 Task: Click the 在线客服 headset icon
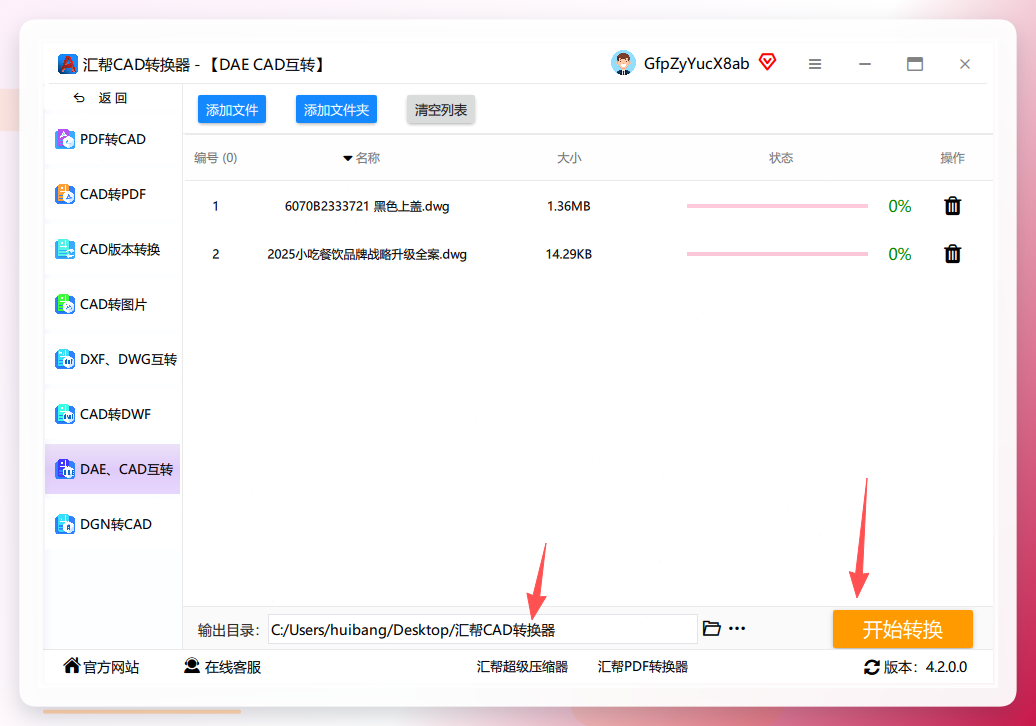(x=192, y=666)
